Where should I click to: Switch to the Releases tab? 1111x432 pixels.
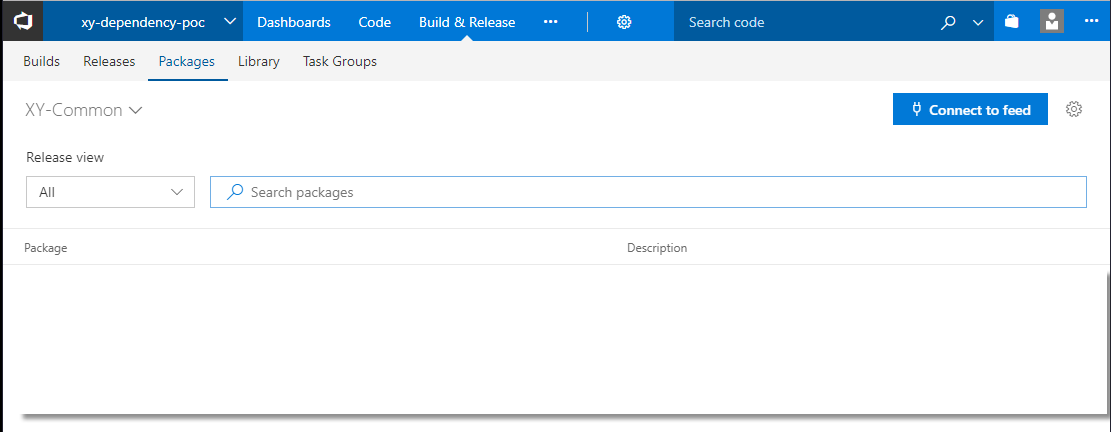(x=109, y=61)
